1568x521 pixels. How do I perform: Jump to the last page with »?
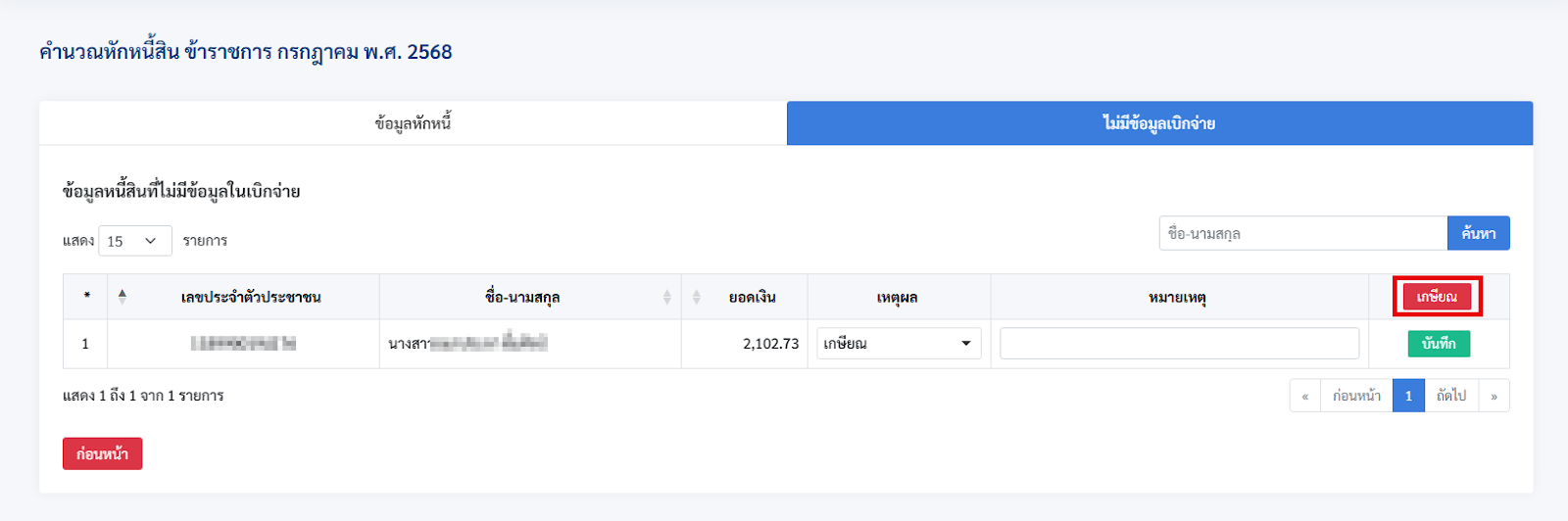click(1494, 396)
